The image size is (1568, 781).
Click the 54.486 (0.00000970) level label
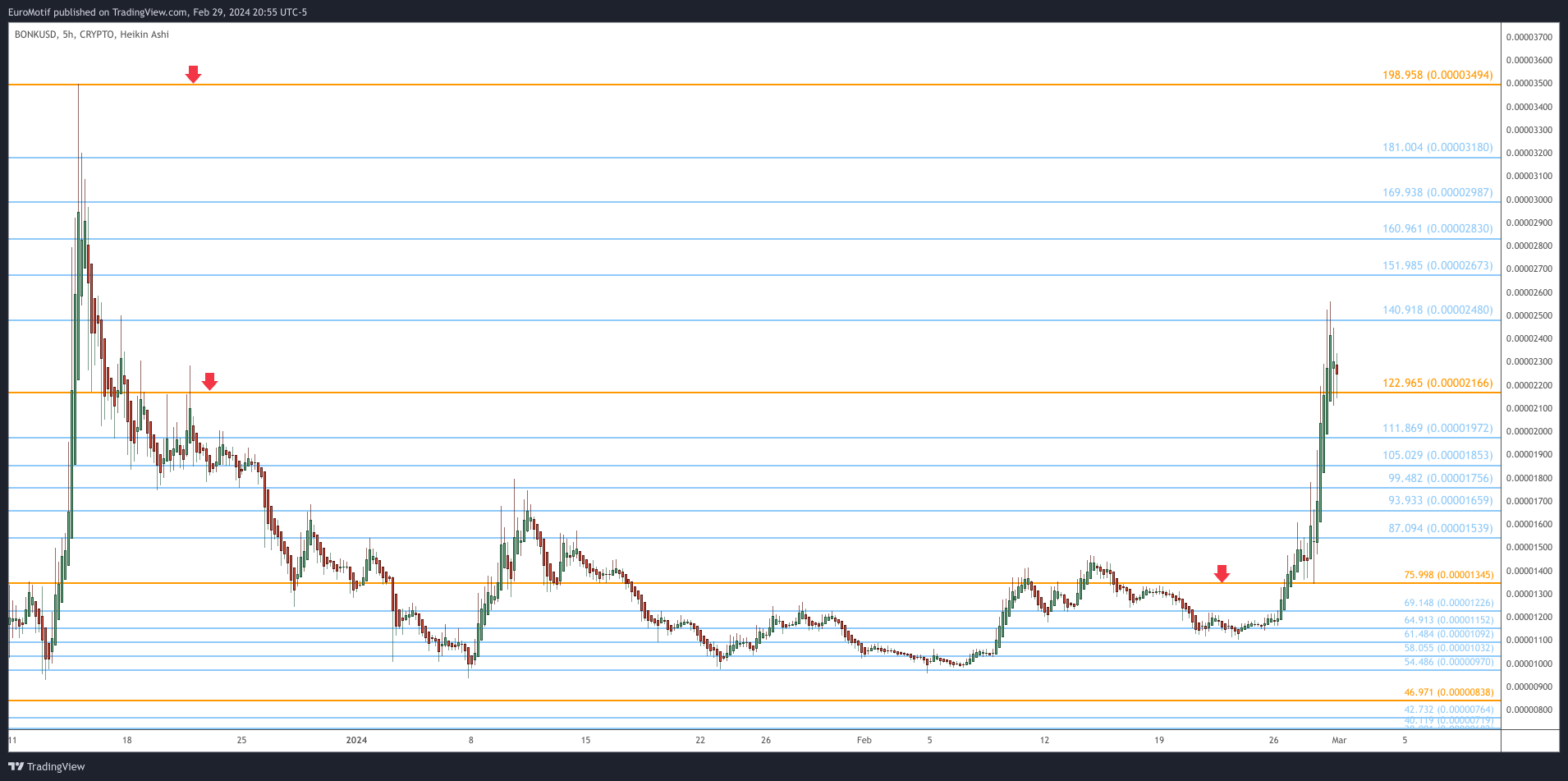pyautogui.click(x=1449, y=662)
